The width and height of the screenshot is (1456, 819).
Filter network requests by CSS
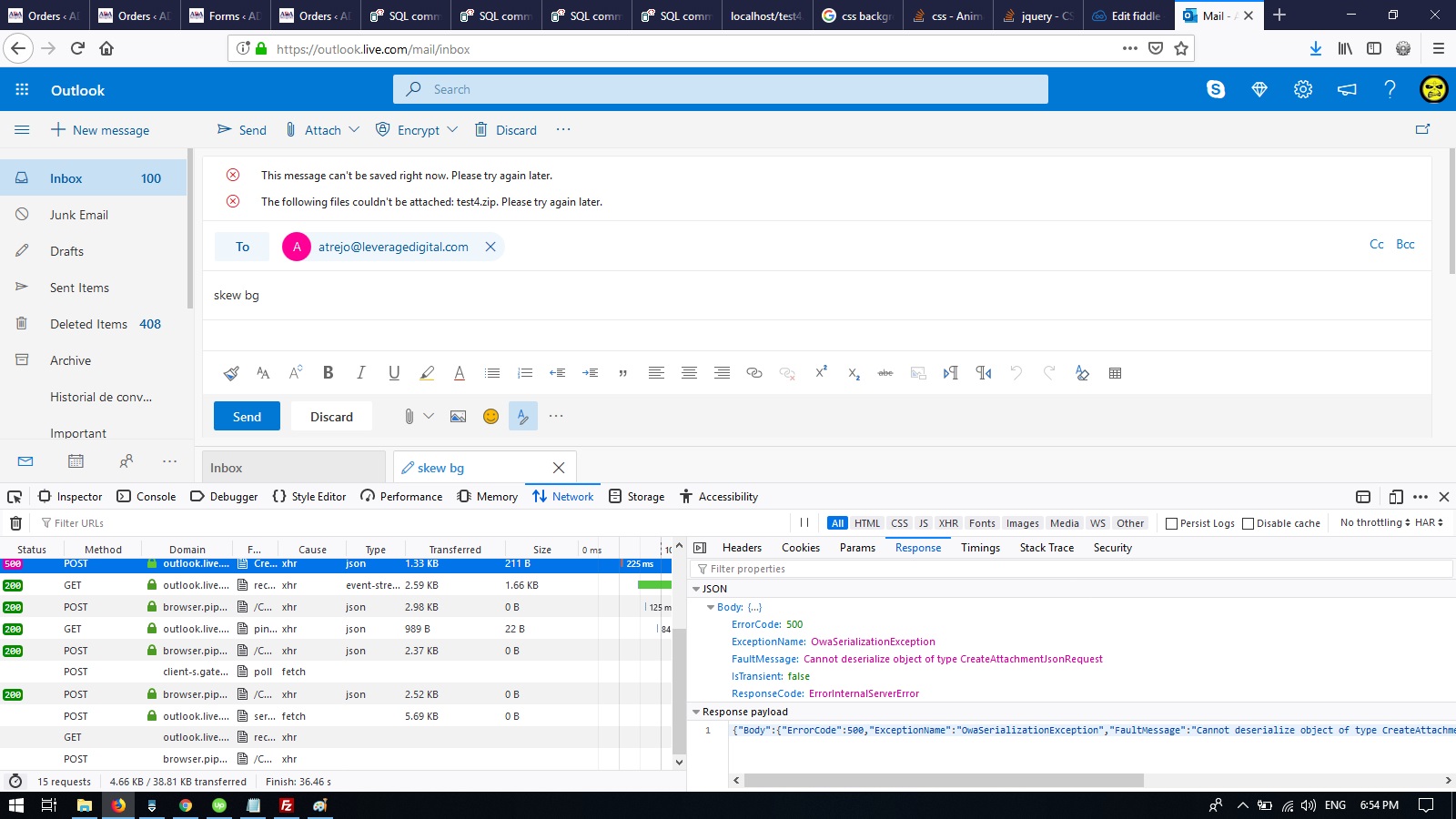899,523
